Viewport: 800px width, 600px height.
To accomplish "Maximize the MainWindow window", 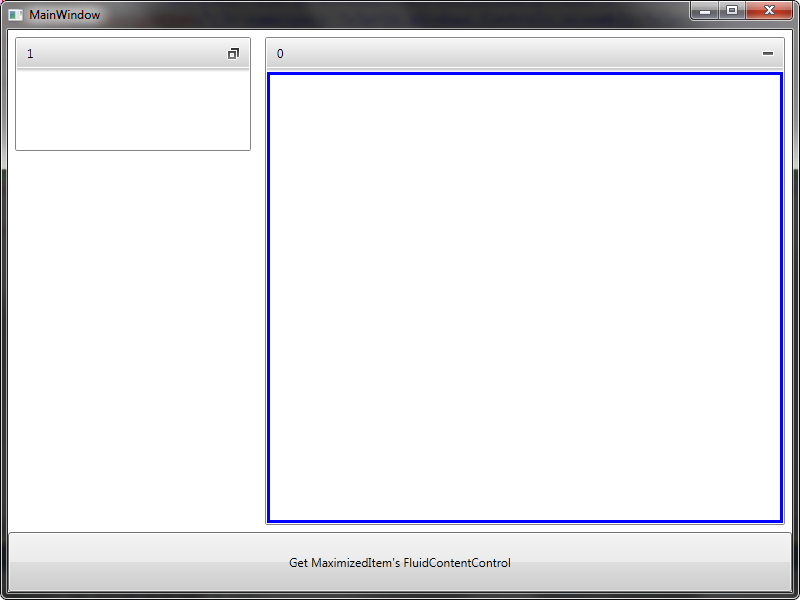I will coord(732,10).
